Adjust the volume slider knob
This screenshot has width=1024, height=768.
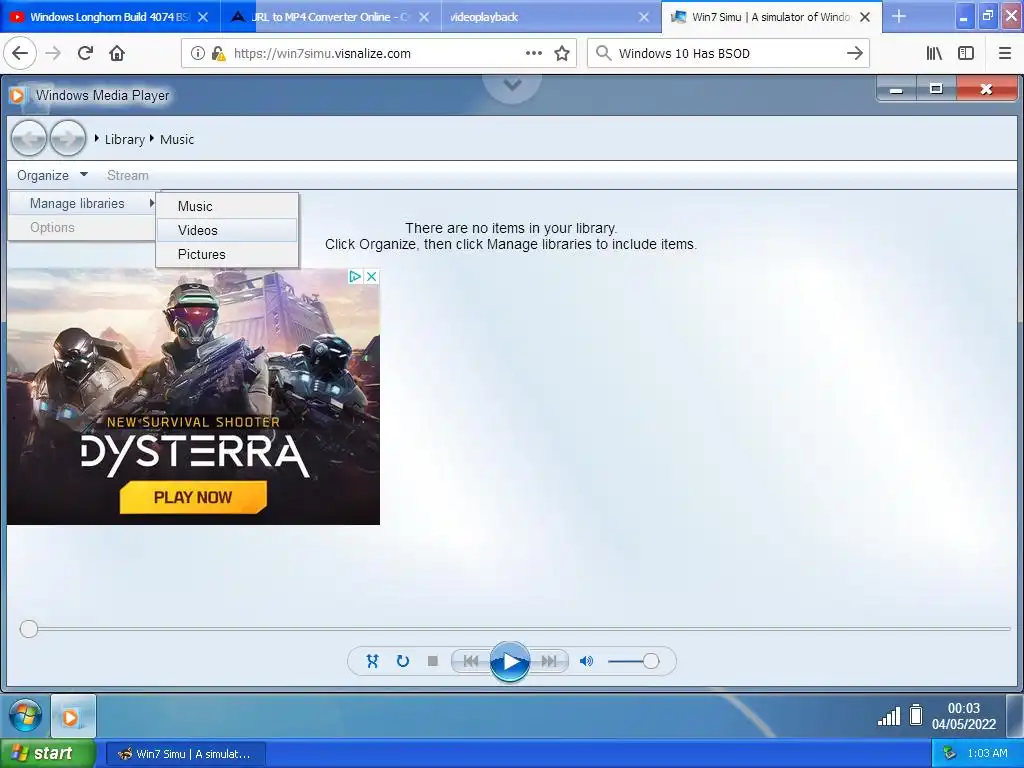[650, 661]
